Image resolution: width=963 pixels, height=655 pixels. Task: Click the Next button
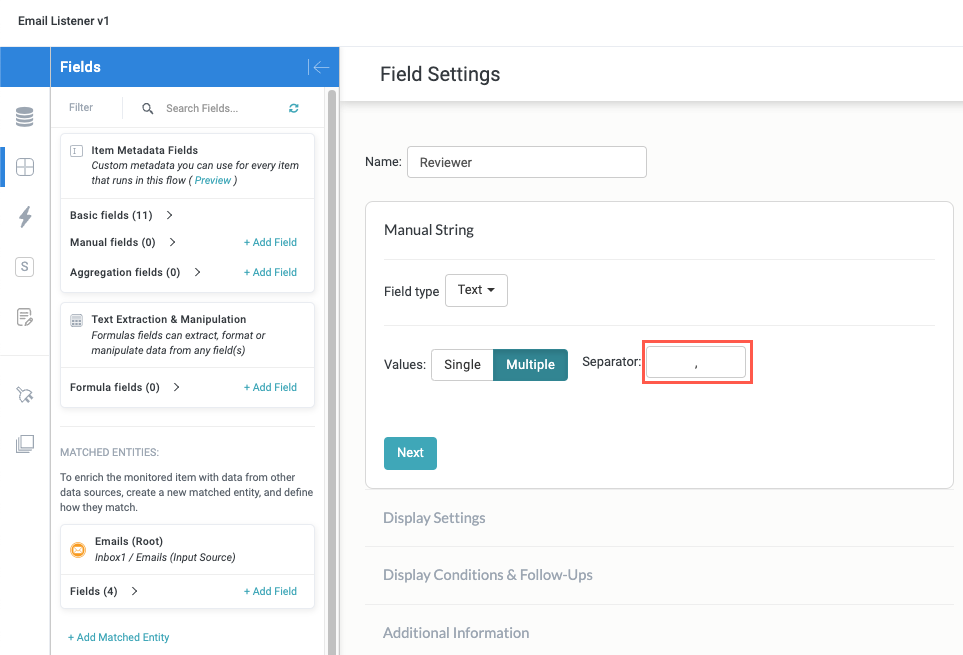tap(410, 453)
